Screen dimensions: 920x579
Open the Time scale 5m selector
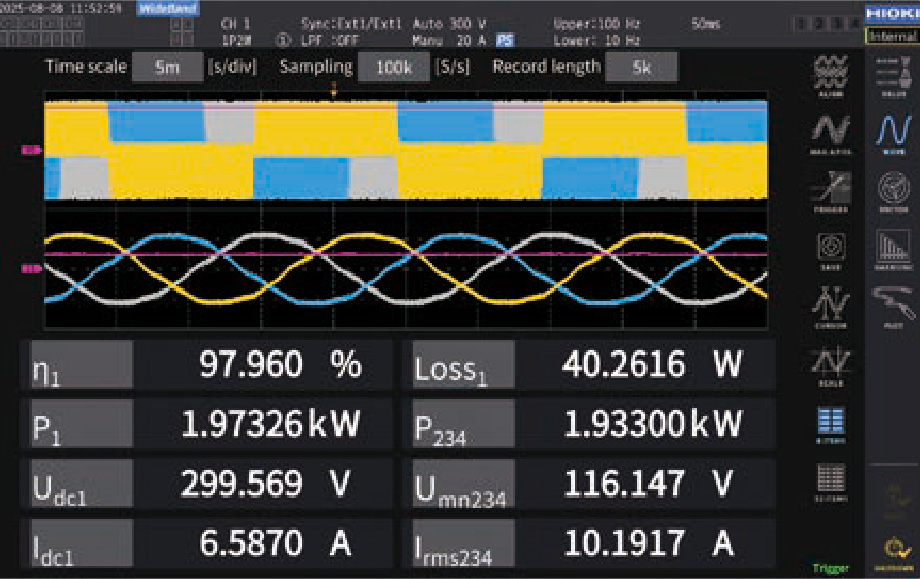tap(166, 67)
